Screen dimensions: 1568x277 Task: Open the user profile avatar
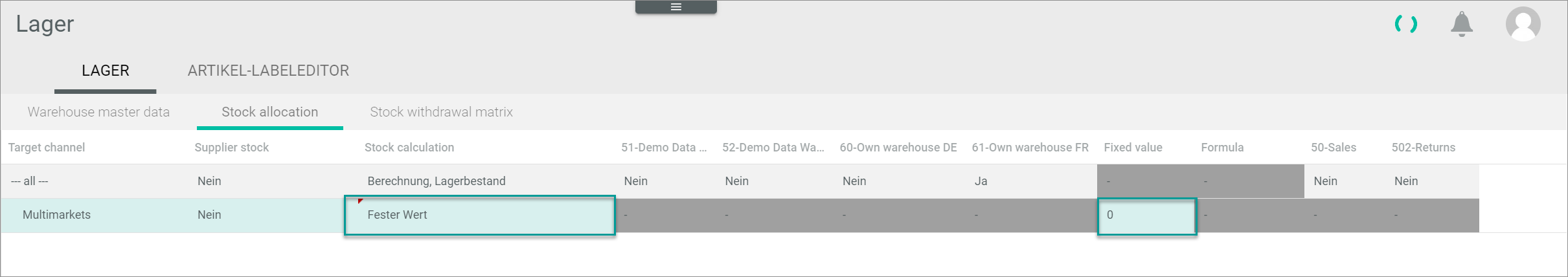click(x=1523, y=25)
